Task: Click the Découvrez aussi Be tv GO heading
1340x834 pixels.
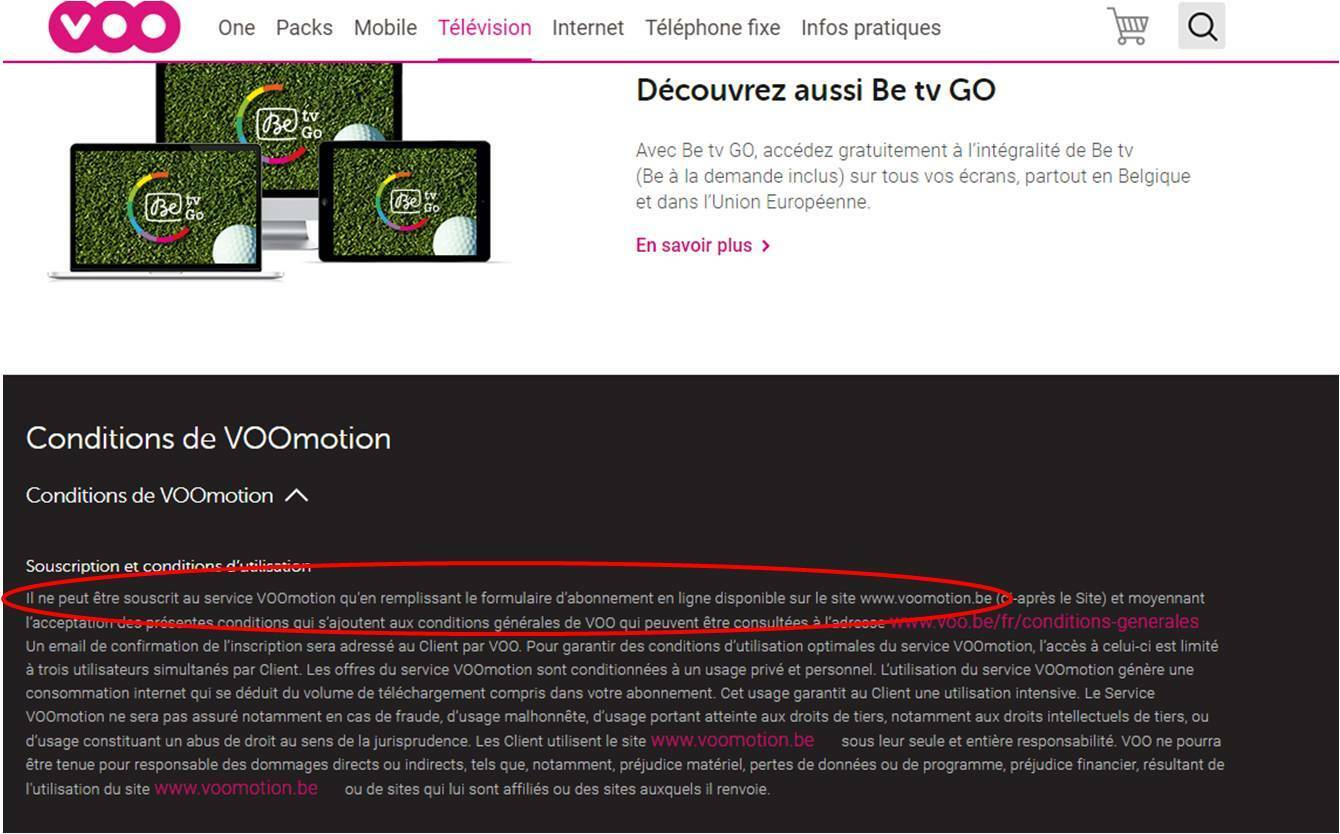Action: (816, 90)
